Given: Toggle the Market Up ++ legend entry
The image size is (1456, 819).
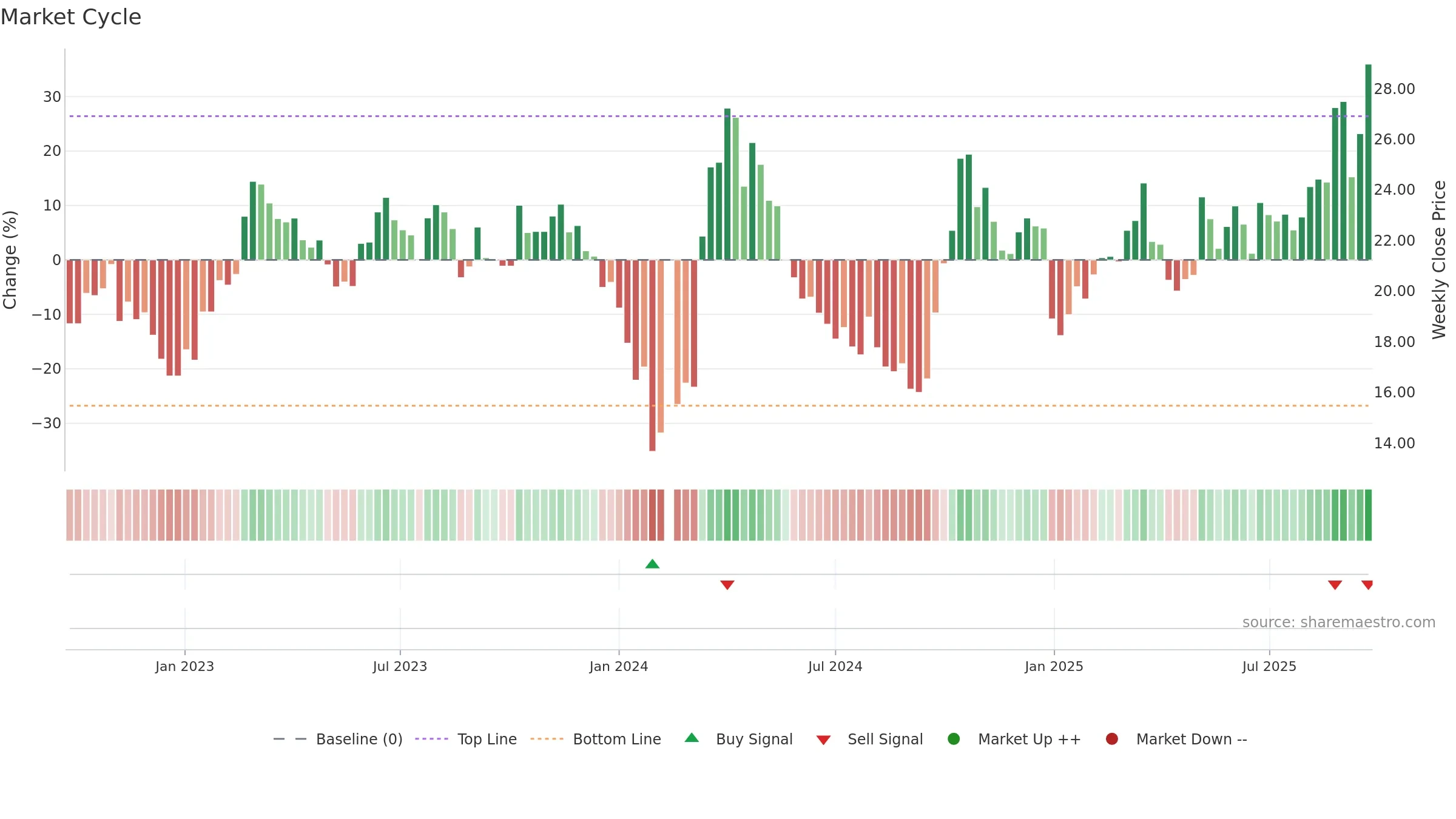Looking at the screenshot, I should (1014, 739).
